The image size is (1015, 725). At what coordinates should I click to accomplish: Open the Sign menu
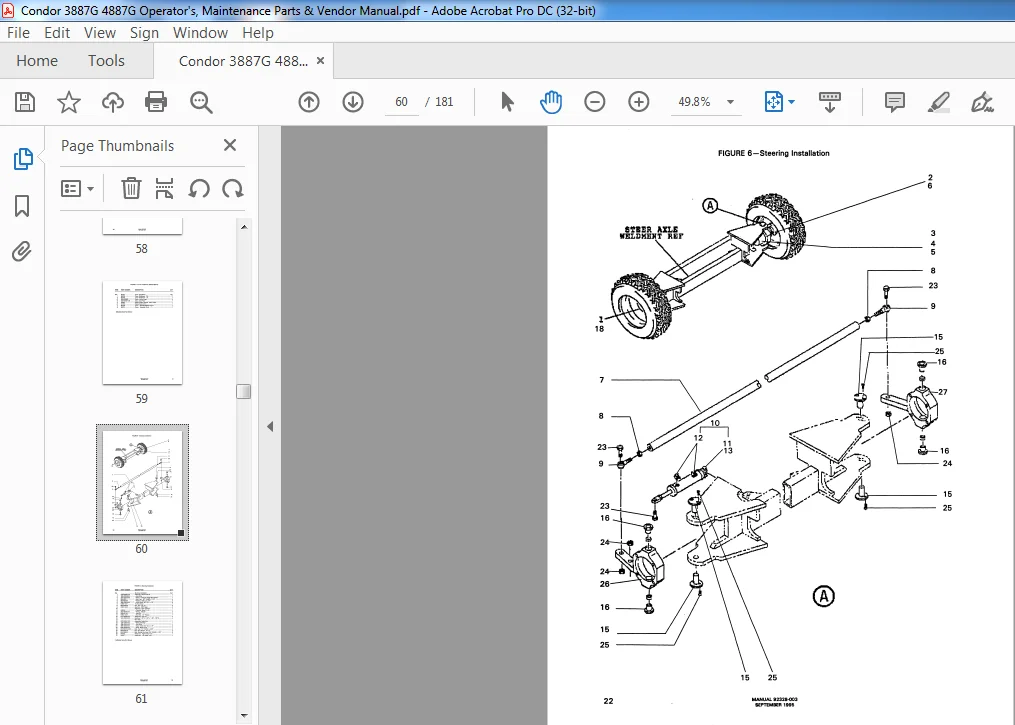click(x=144, y=32)
